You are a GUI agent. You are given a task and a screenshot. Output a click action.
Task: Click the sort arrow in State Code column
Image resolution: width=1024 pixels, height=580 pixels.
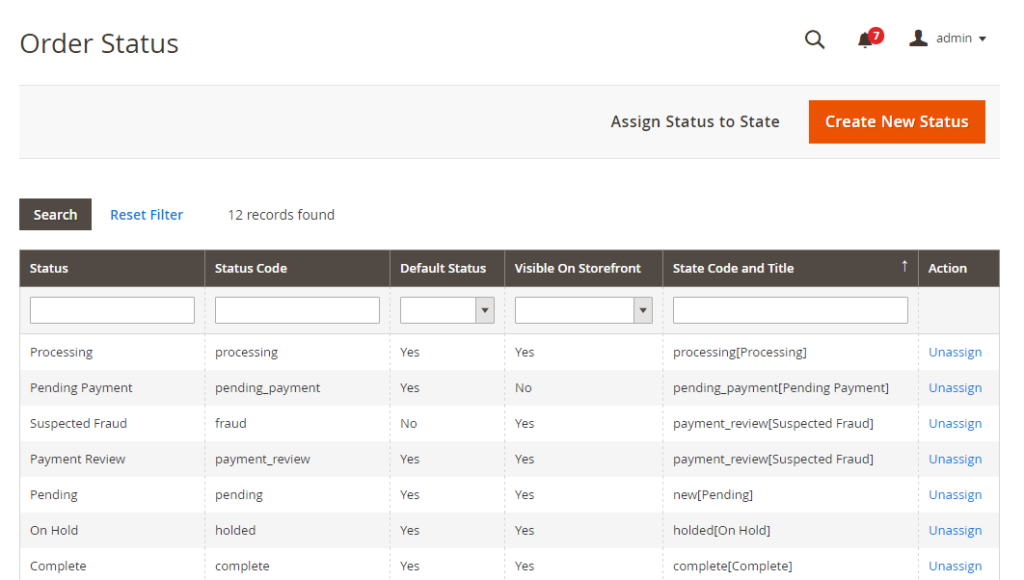[x=904, y=266]
